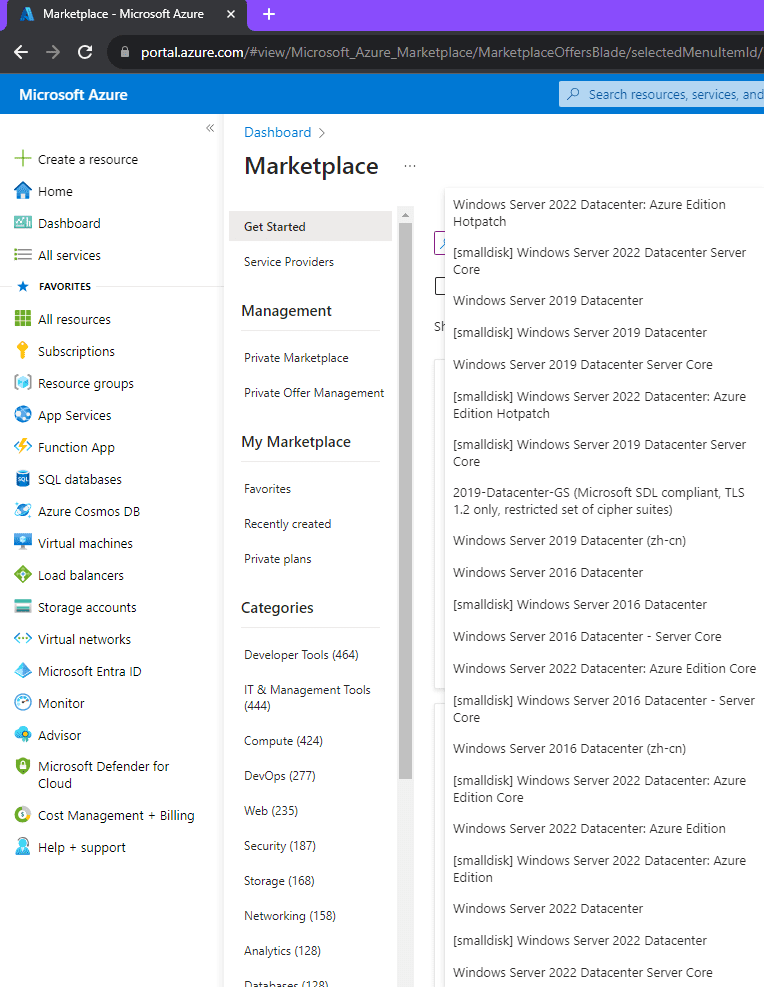Click the Help + support person icon
764x987 pixels.
pos(23,847)
